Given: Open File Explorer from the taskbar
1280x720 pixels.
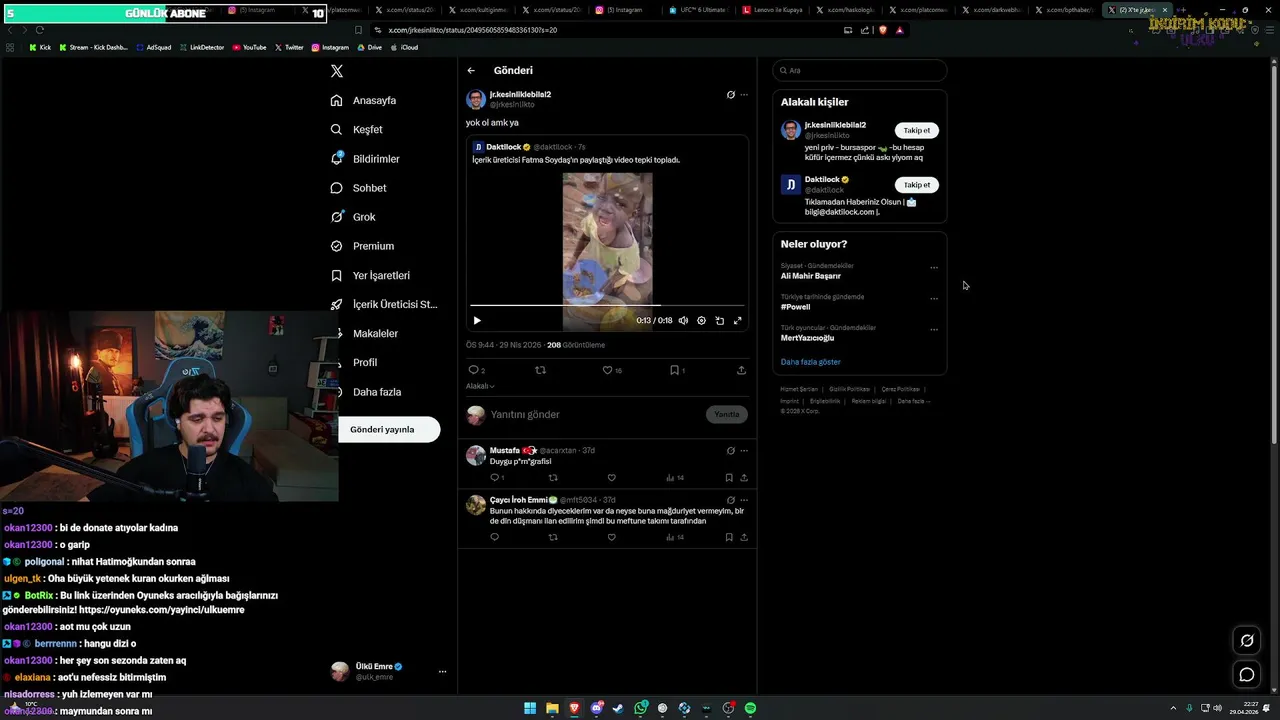Looking at the screenshot, I should [x=552, y=709].
